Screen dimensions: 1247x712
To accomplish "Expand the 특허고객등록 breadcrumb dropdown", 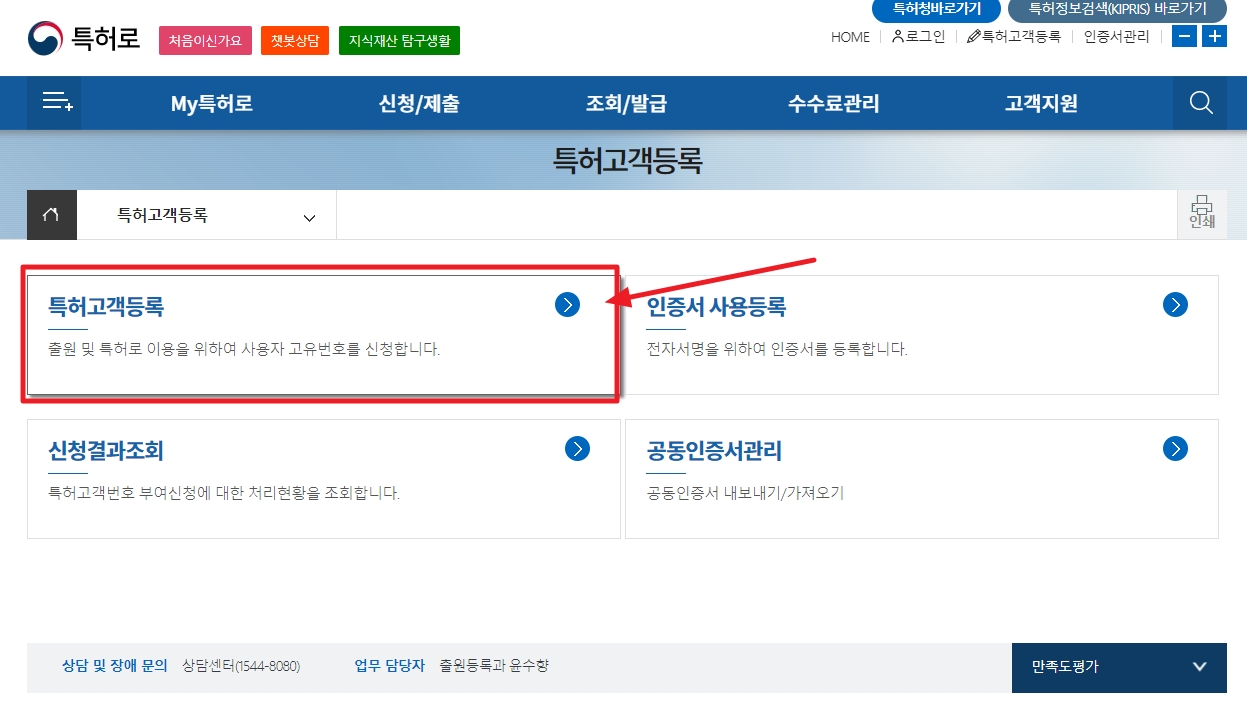I will (309, 215).
